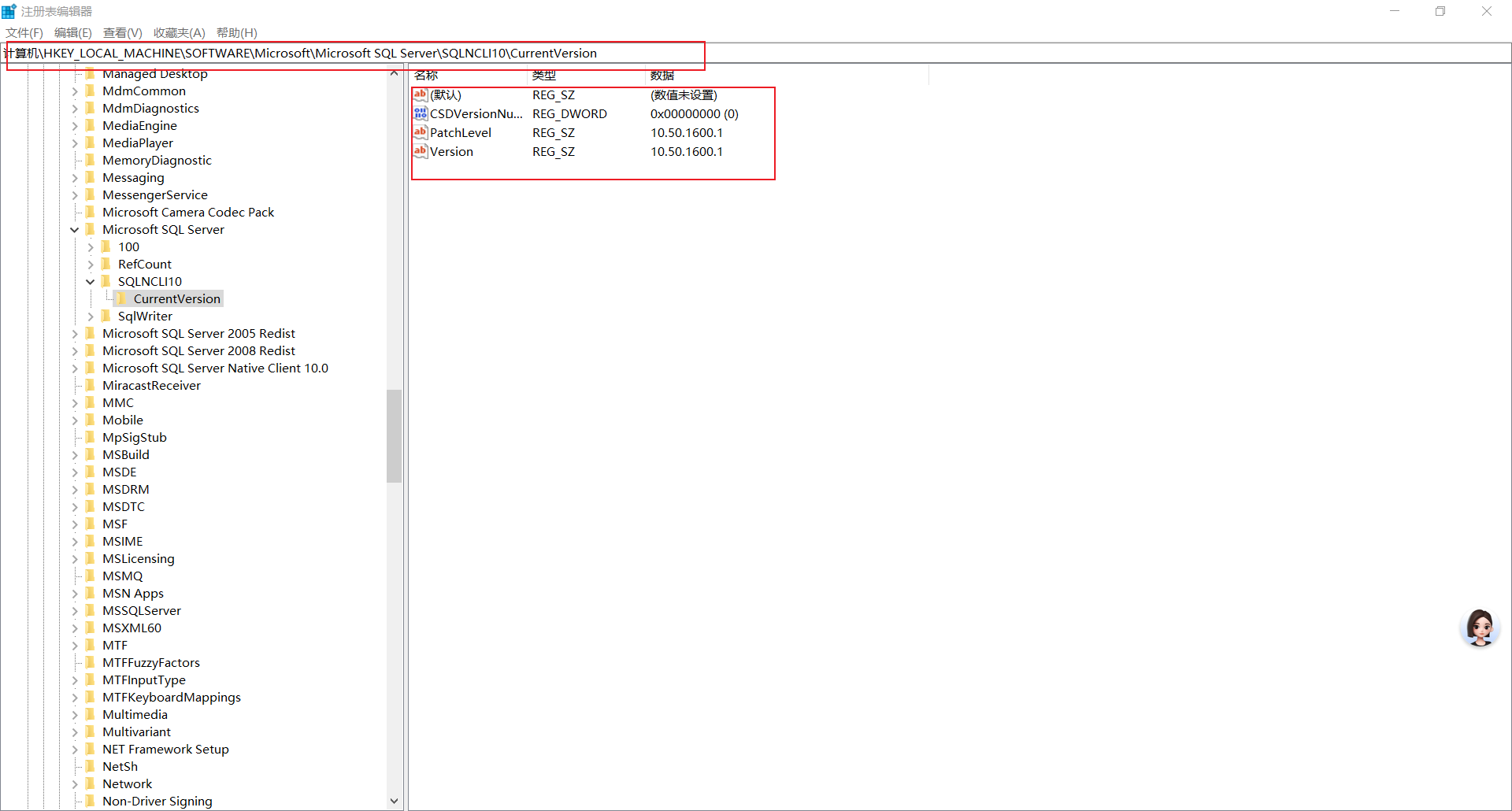Image resolution: width=1512 pixels, height=811 pixels.
Task: Click the PatchLevel string value icon
Action: [x=421, y=132]
